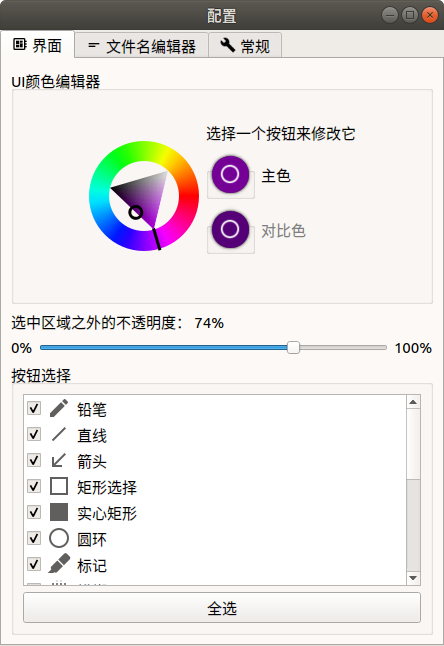The image size is (444, 646).
Task: Click the pencil (铅笔) tool icon
Action: pyautogui.click(x=59, y=408)
